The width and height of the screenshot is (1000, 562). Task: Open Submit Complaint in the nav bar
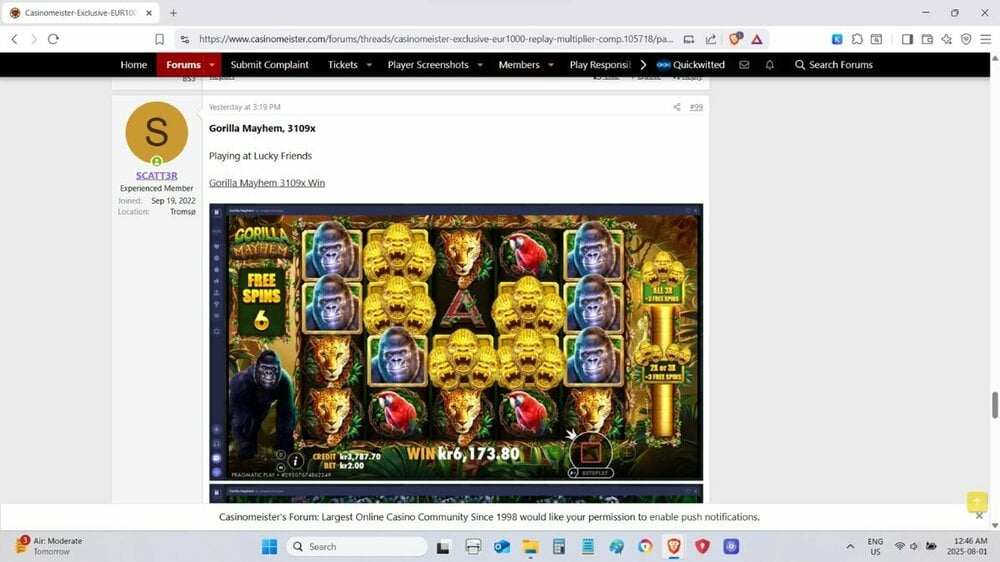coord(270,64)
